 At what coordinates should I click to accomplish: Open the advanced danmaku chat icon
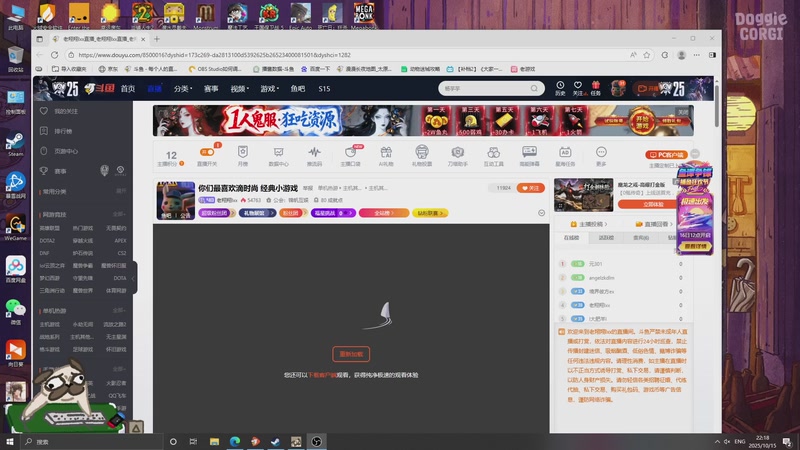(x=529, y=152)
